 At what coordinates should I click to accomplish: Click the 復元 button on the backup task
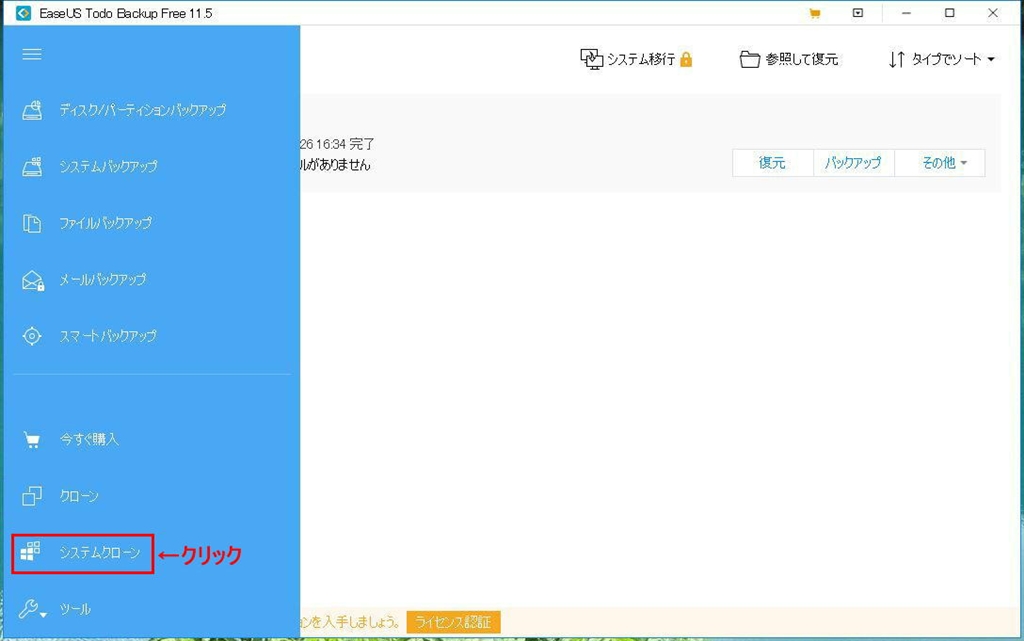click(773, 163)
